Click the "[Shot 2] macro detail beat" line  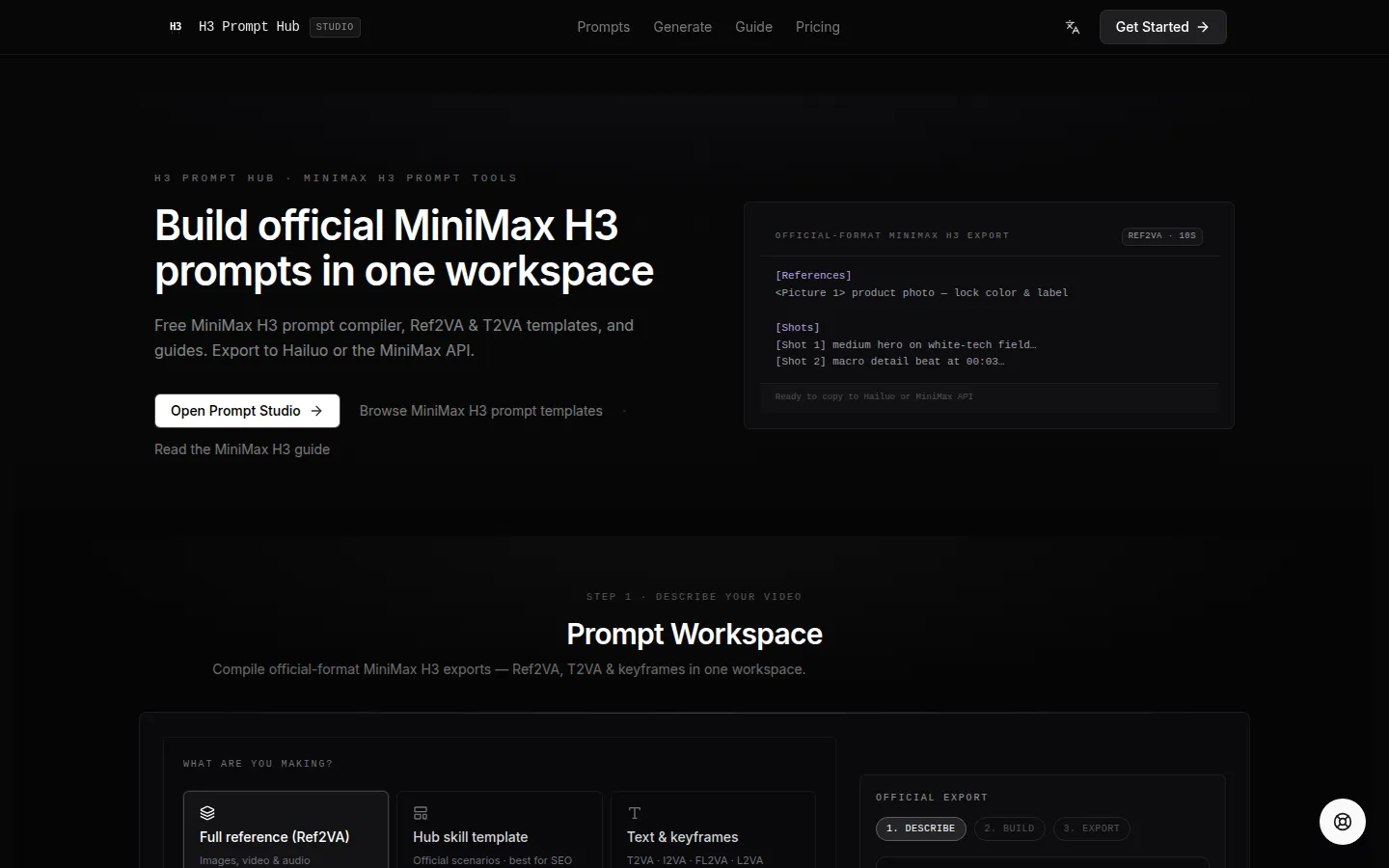click(x=889, y=362)
